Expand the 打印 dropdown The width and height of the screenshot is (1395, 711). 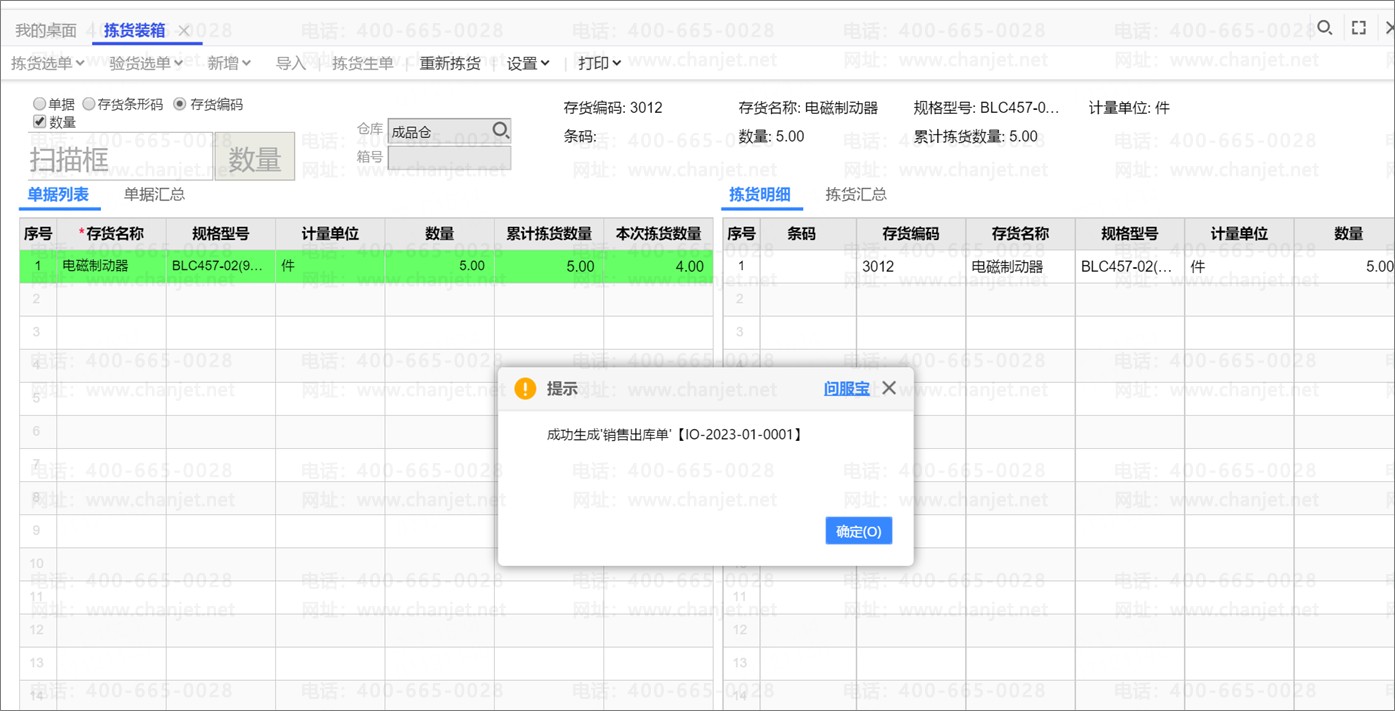(599, 63)
